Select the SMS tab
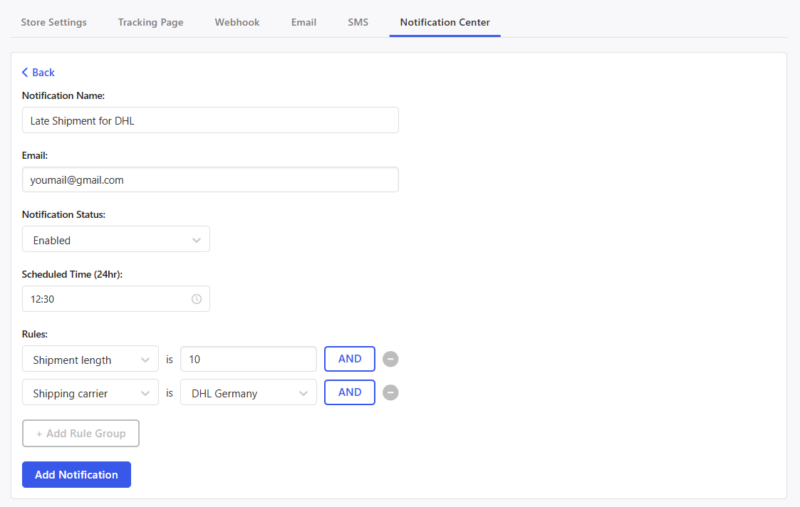 358,22
